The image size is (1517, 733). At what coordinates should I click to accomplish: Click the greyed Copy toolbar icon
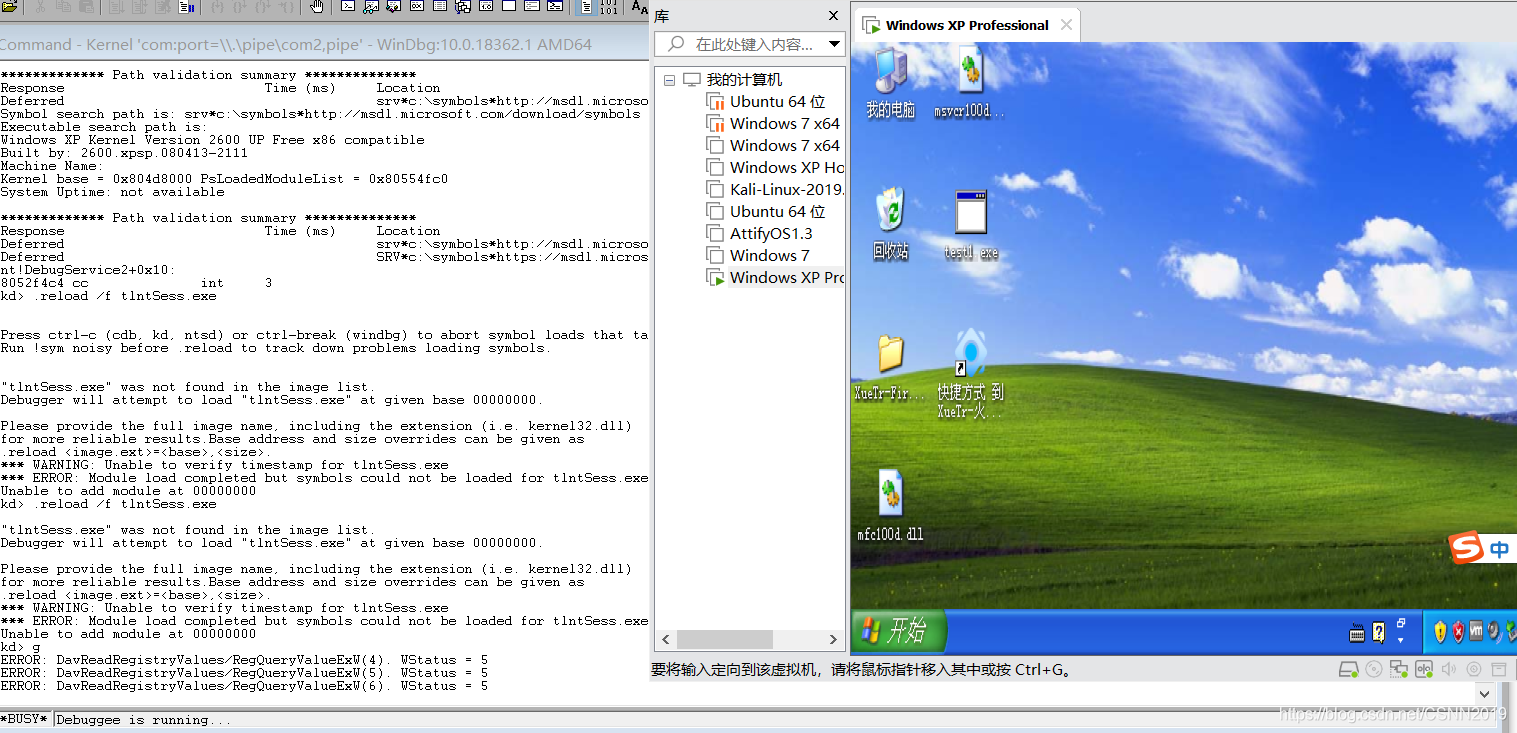(63, 7)
